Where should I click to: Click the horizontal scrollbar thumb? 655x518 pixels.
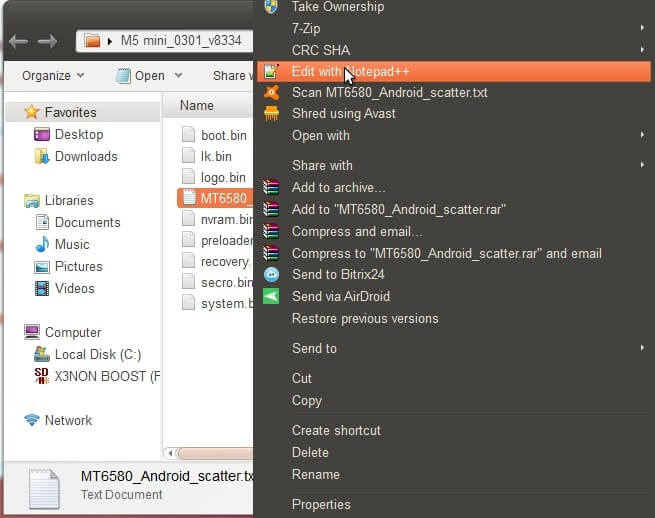[215, 453]
